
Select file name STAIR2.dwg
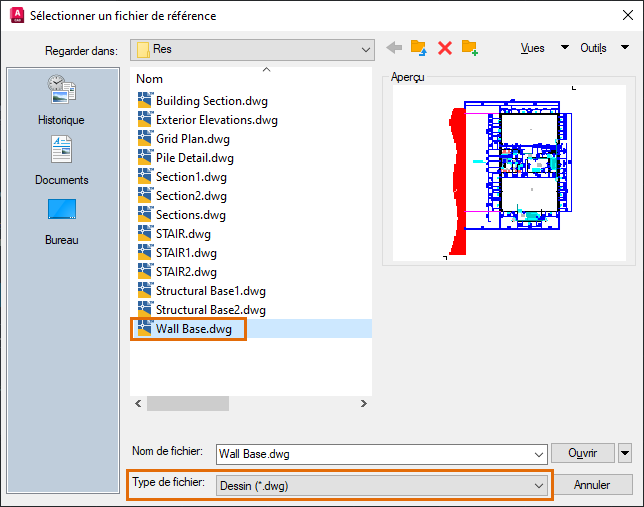coord(186,272)
